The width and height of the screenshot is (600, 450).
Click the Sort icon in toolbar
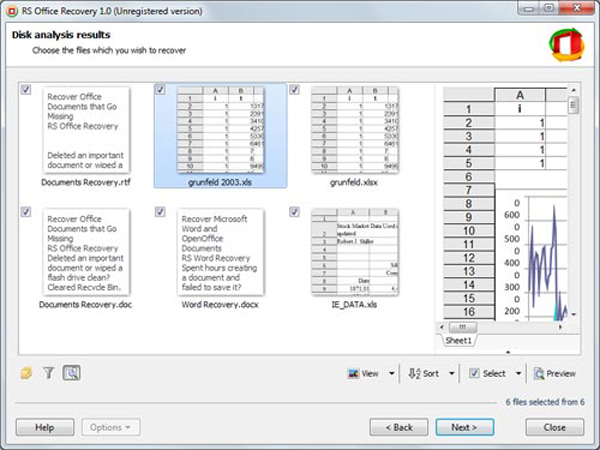pyautogui.click(x=414, y=373)
